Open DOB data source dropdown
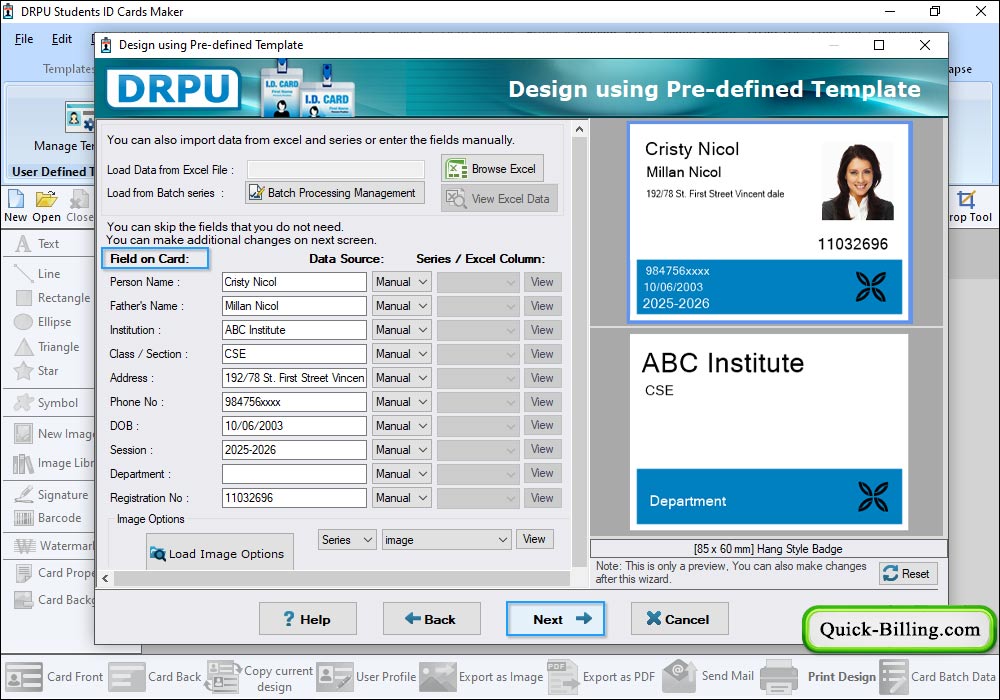This screenshot has height=700, width=1000. [401, 426]
